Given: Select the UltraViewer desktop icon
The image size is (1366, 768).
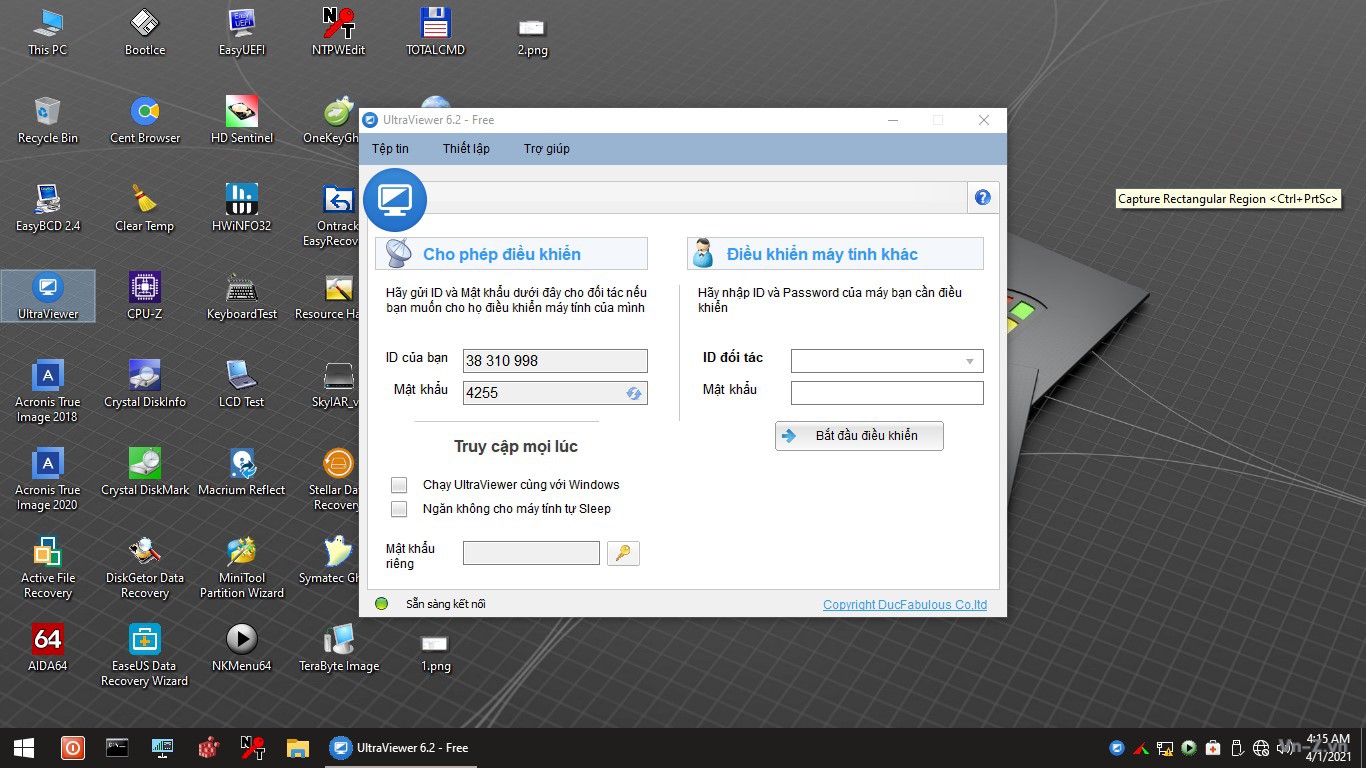Looking at the screenshot, I should coord(47,296).
